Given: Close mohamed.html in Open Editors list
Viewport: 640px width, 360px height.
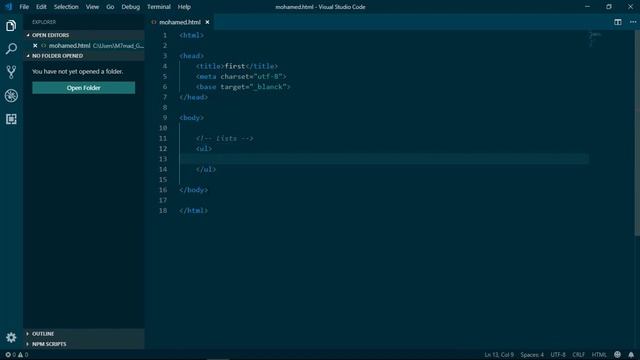Looking at the screenshot, I should coord(35,46).
